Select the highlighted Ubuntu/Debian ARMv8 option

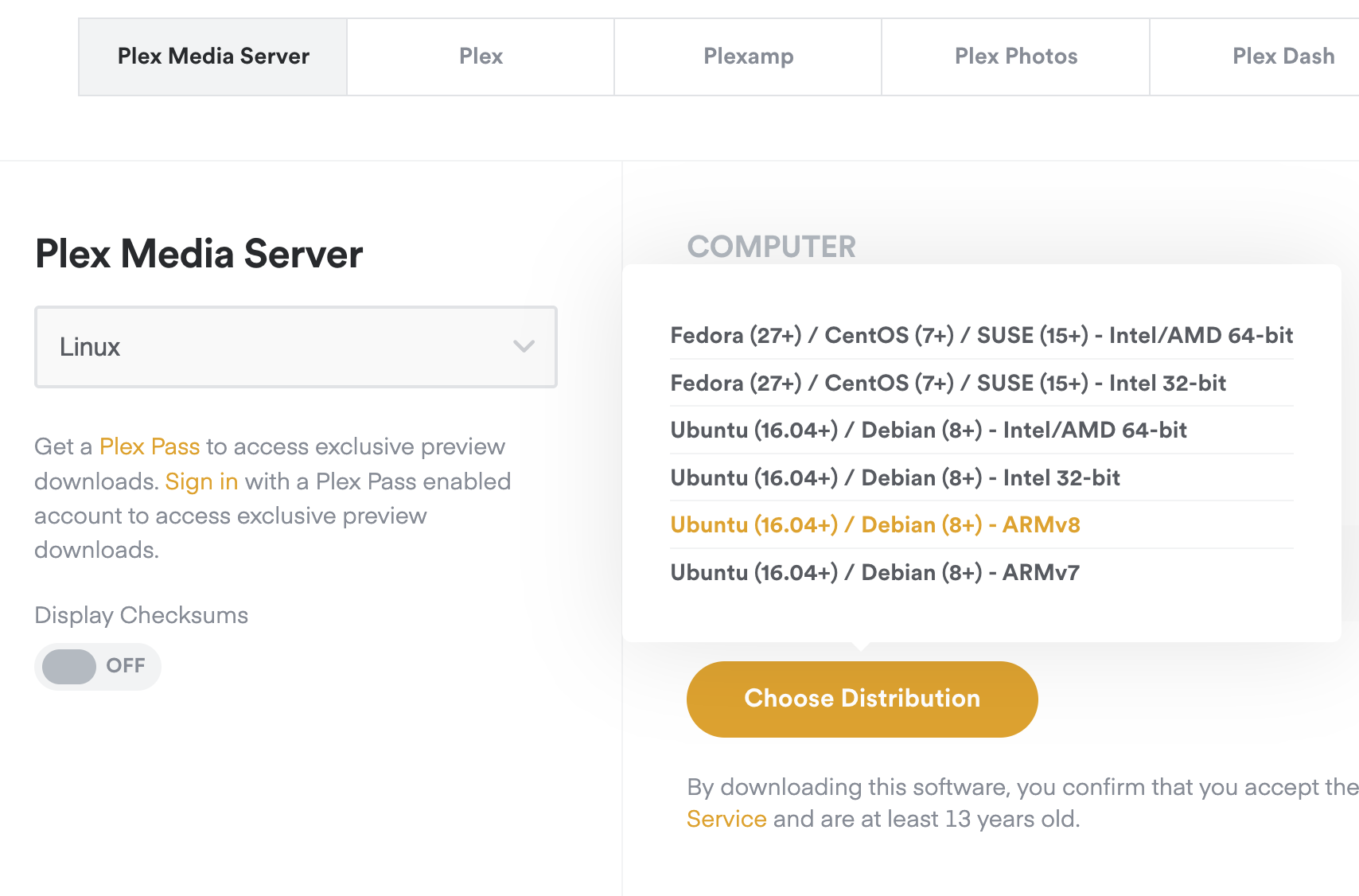coord(875,524)
